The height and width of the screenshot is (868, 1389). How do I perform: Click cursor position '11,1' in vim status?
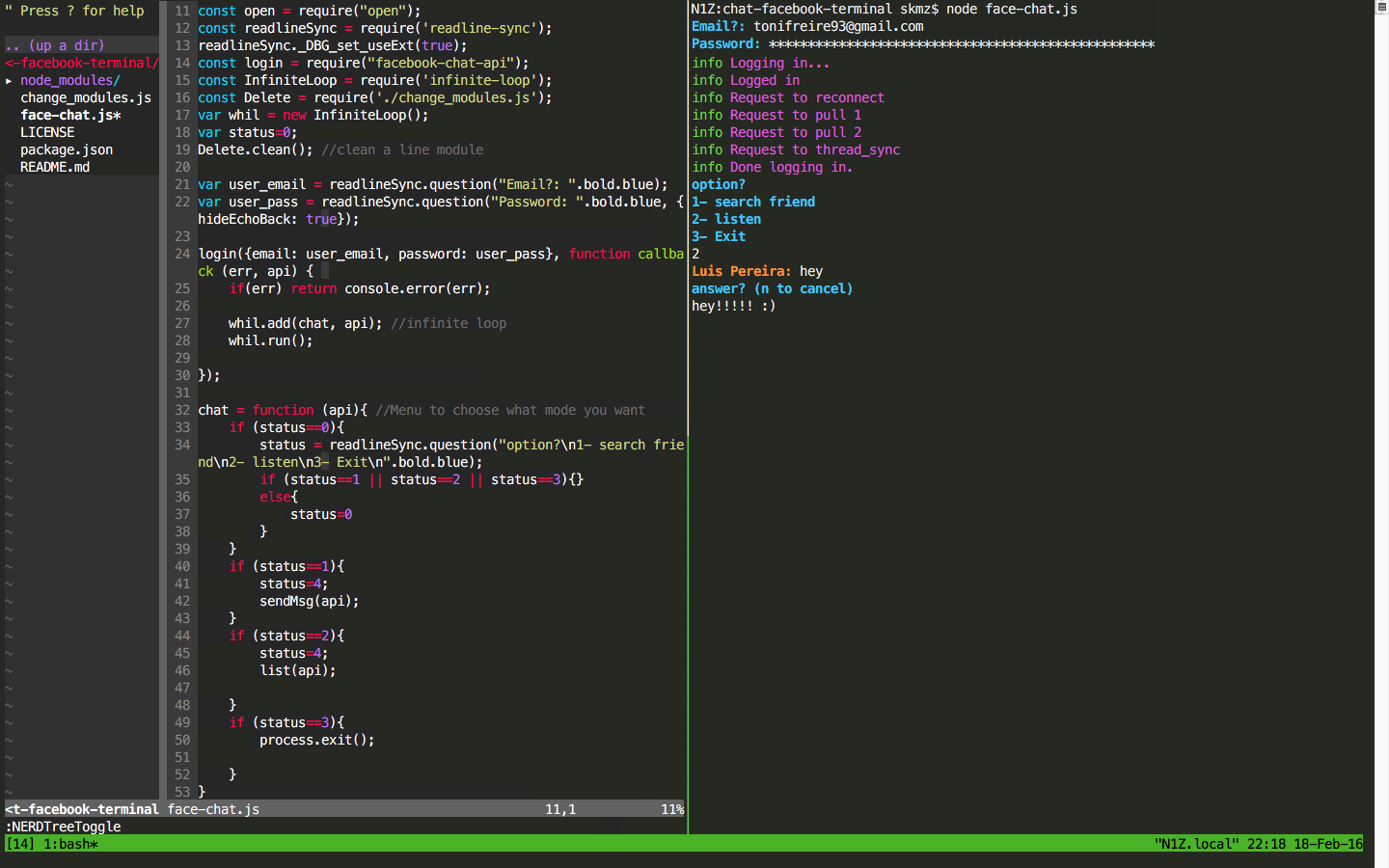point(560,809)
